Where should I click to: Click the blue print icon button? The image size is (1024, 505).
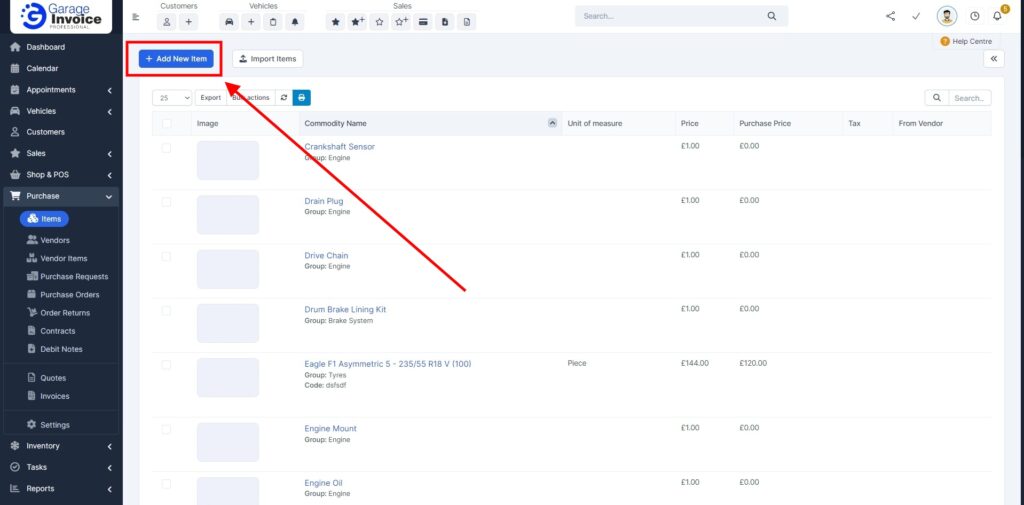(301, 98)
